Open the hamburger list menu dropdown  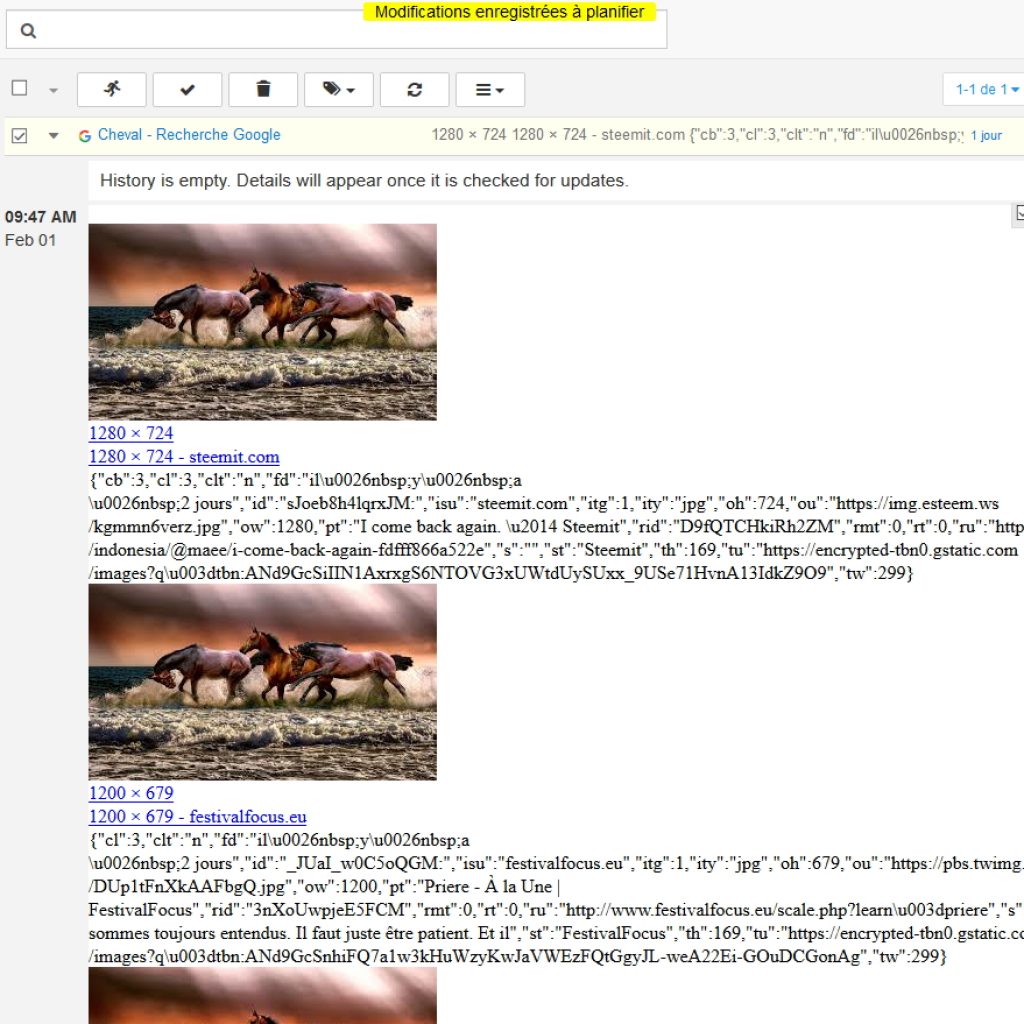tap(490, 89)
